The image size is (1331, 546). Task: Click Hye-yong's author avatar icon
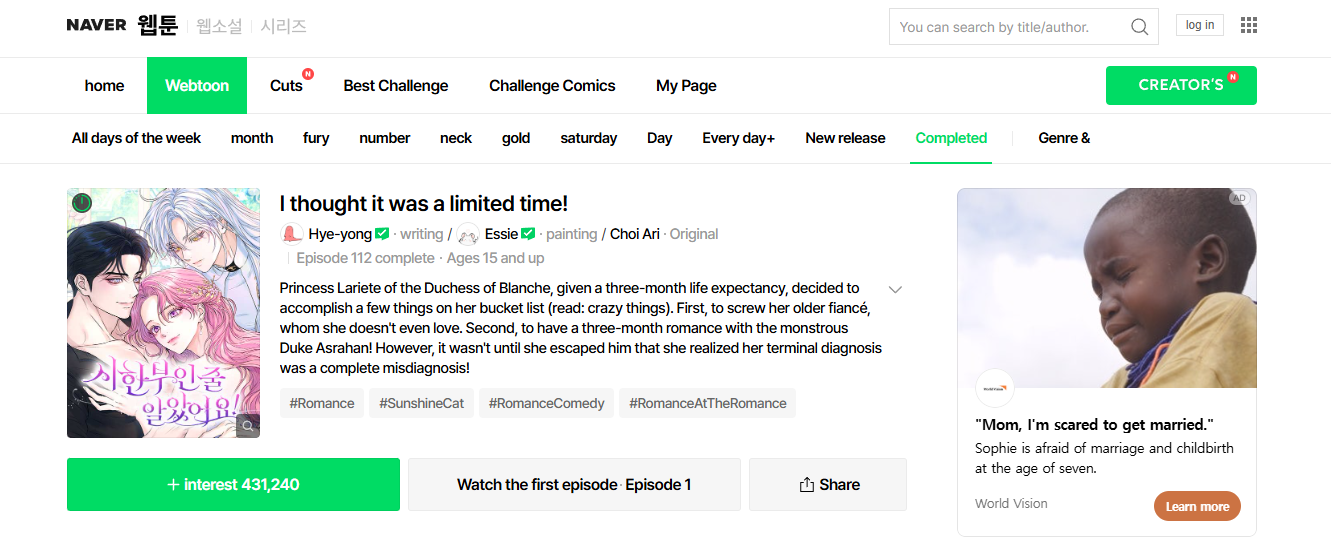pos(292,234)
